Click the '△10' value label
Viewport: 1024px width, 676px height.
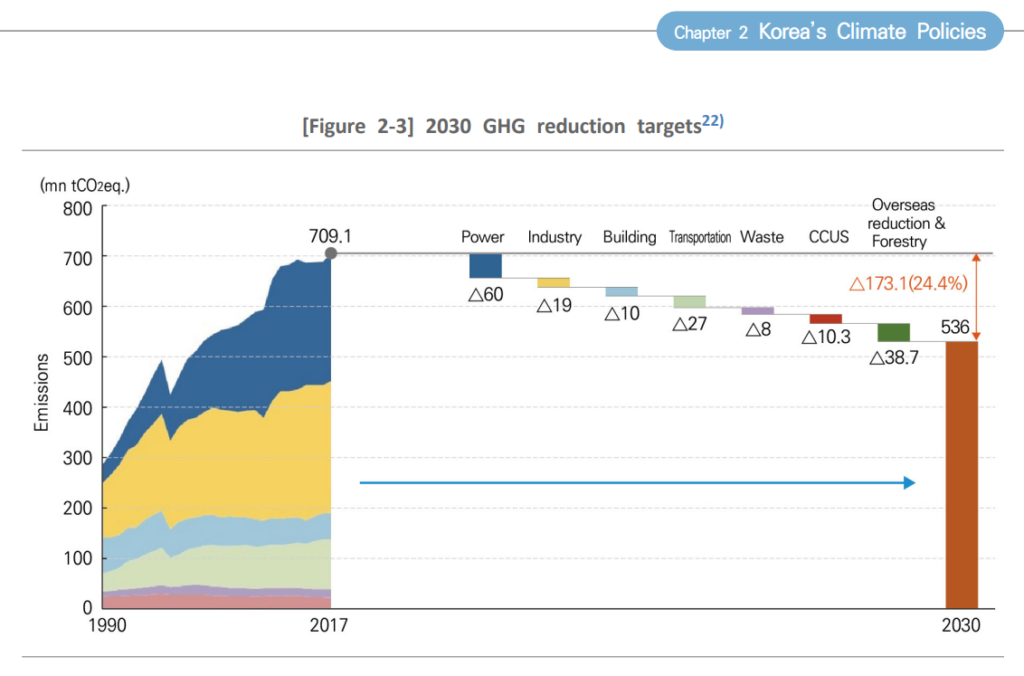pos(622,314)
